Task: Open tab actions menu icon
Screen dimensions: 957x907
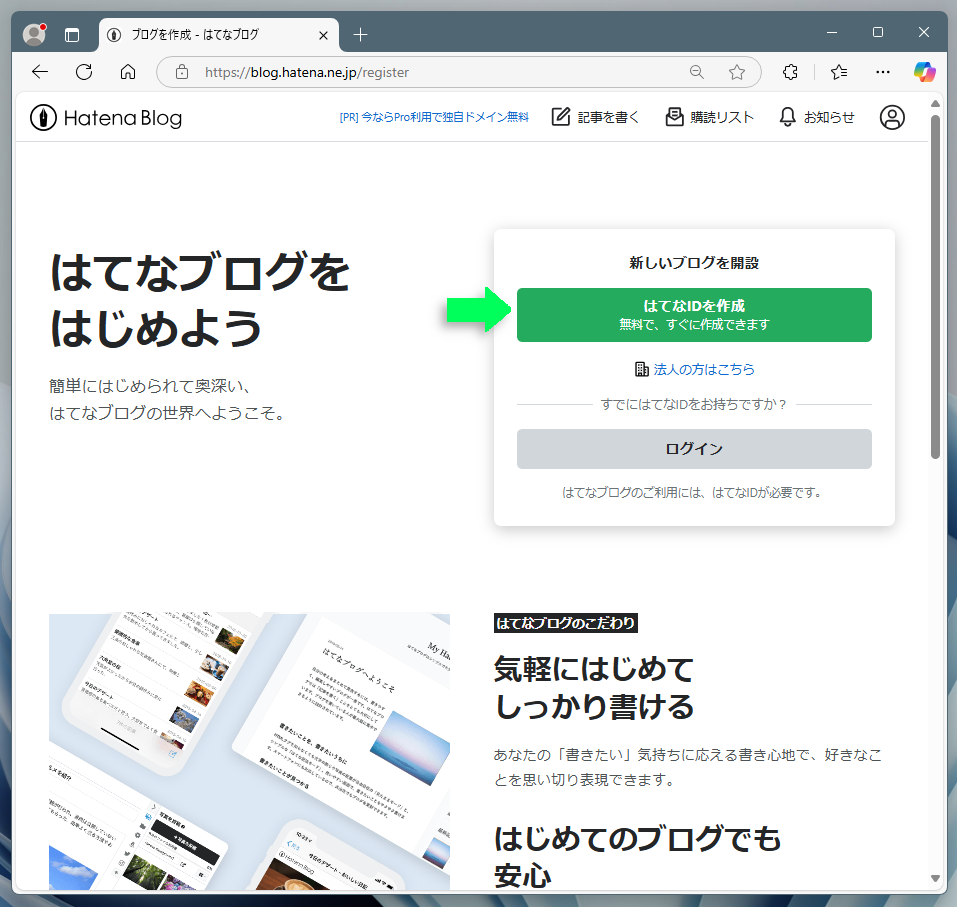Action: (x=72, y=35)
